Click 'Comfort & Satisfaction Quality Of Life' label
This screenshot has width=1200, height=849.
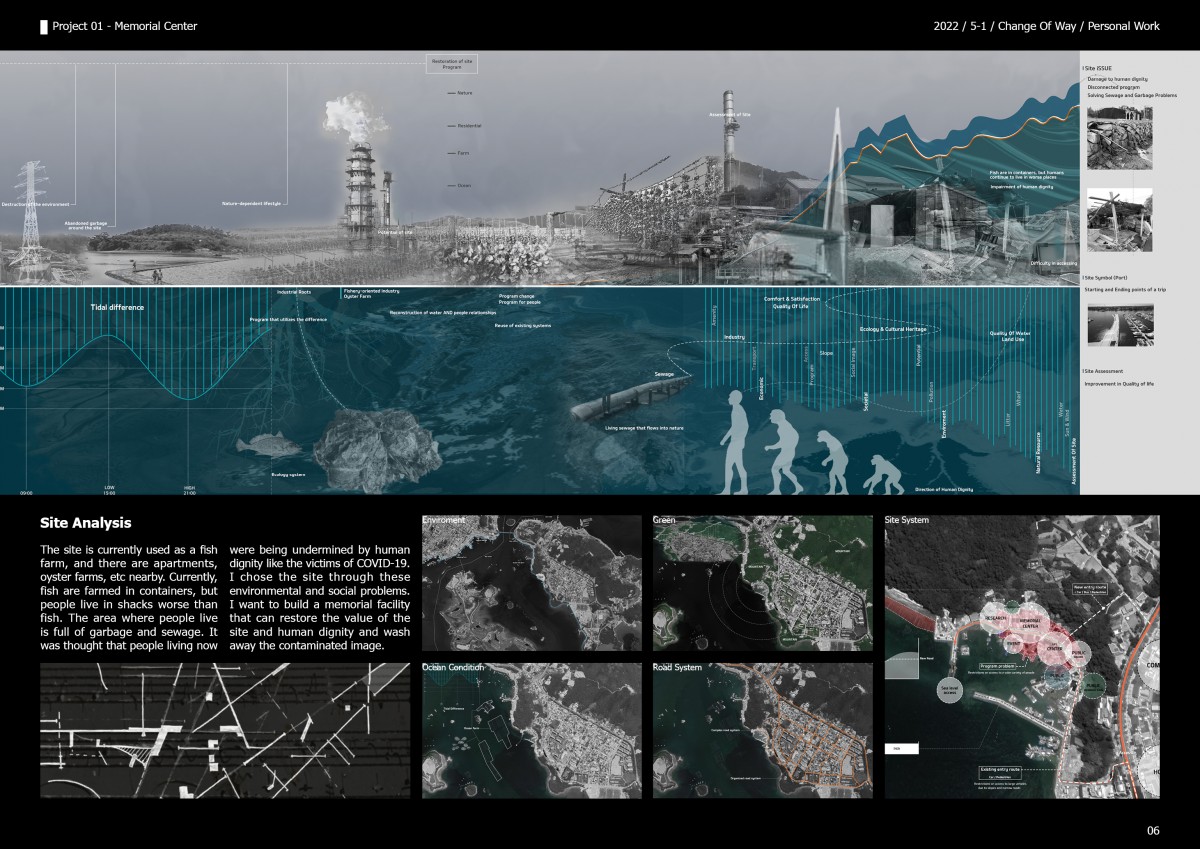793,302
